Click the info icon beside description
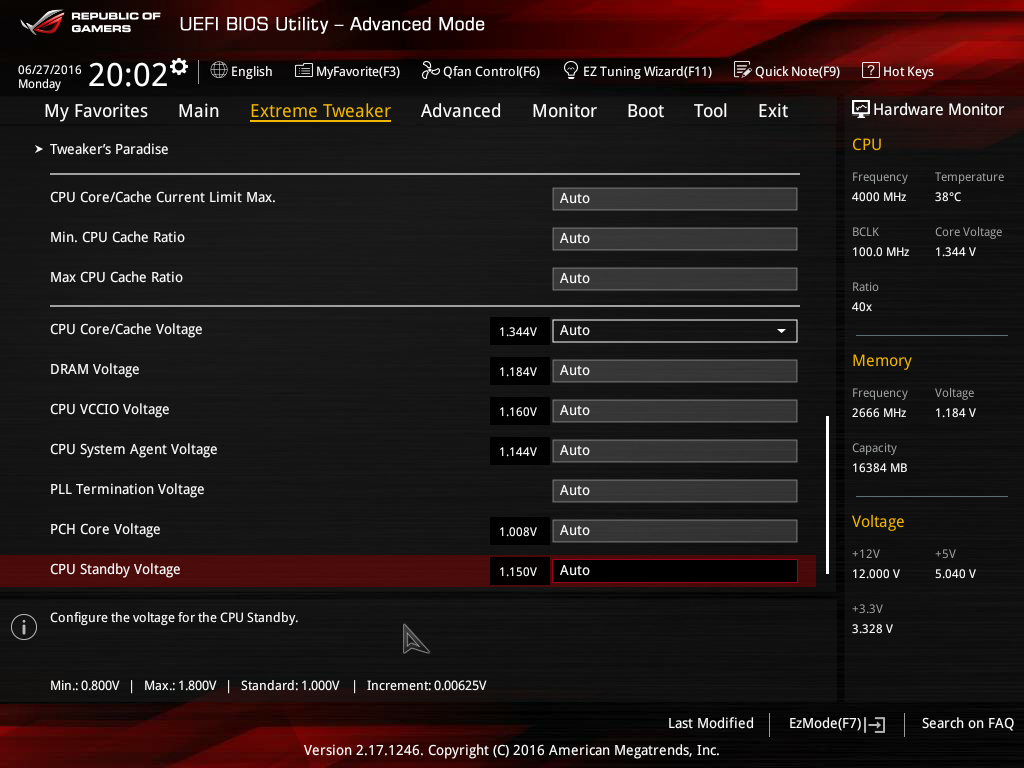 (24, 627)
